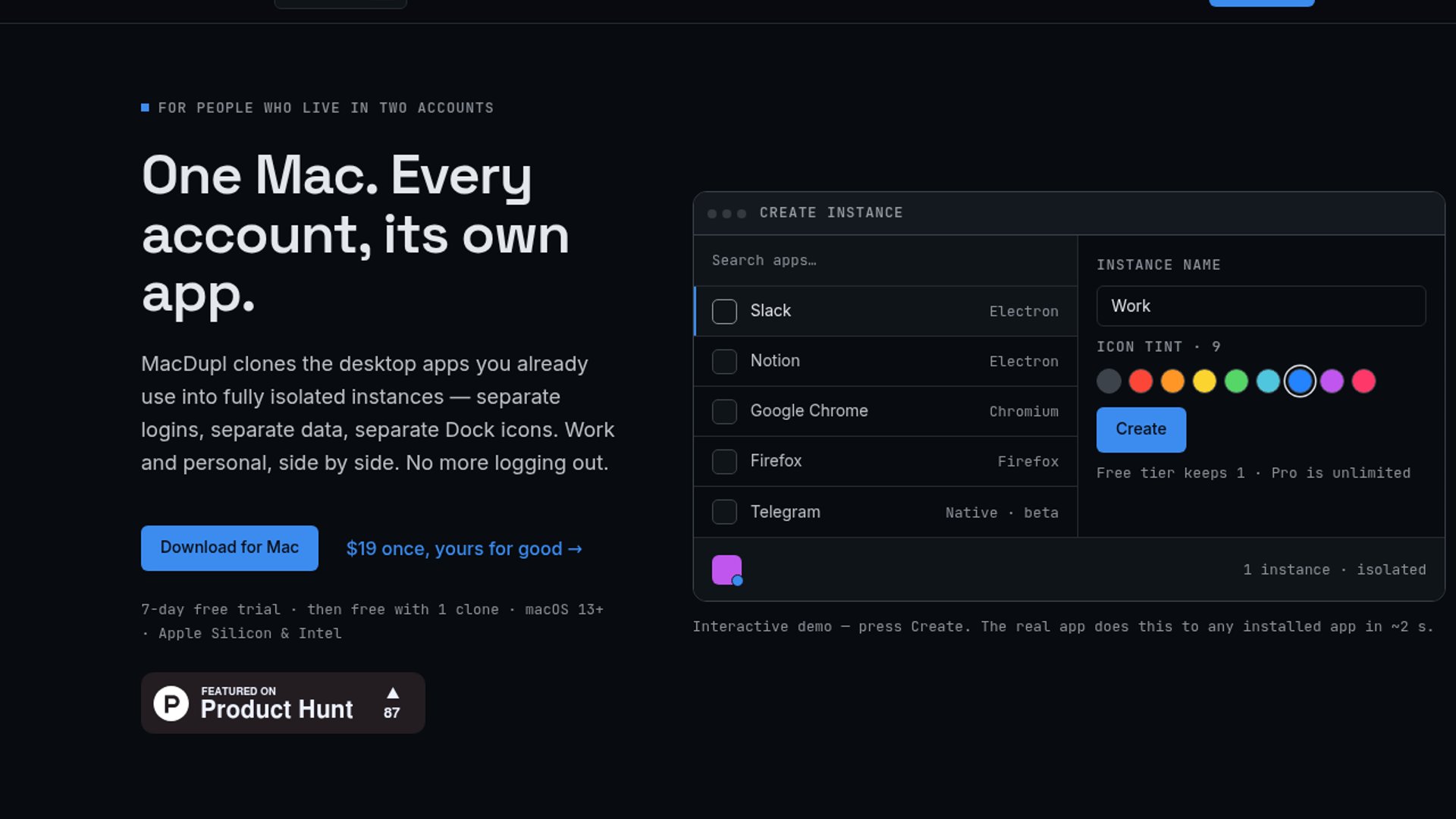Image resolution: width=1456 pixels, height=819 pixels.
Task: Select the yellow icon tint swatch
Action: 1204,381
